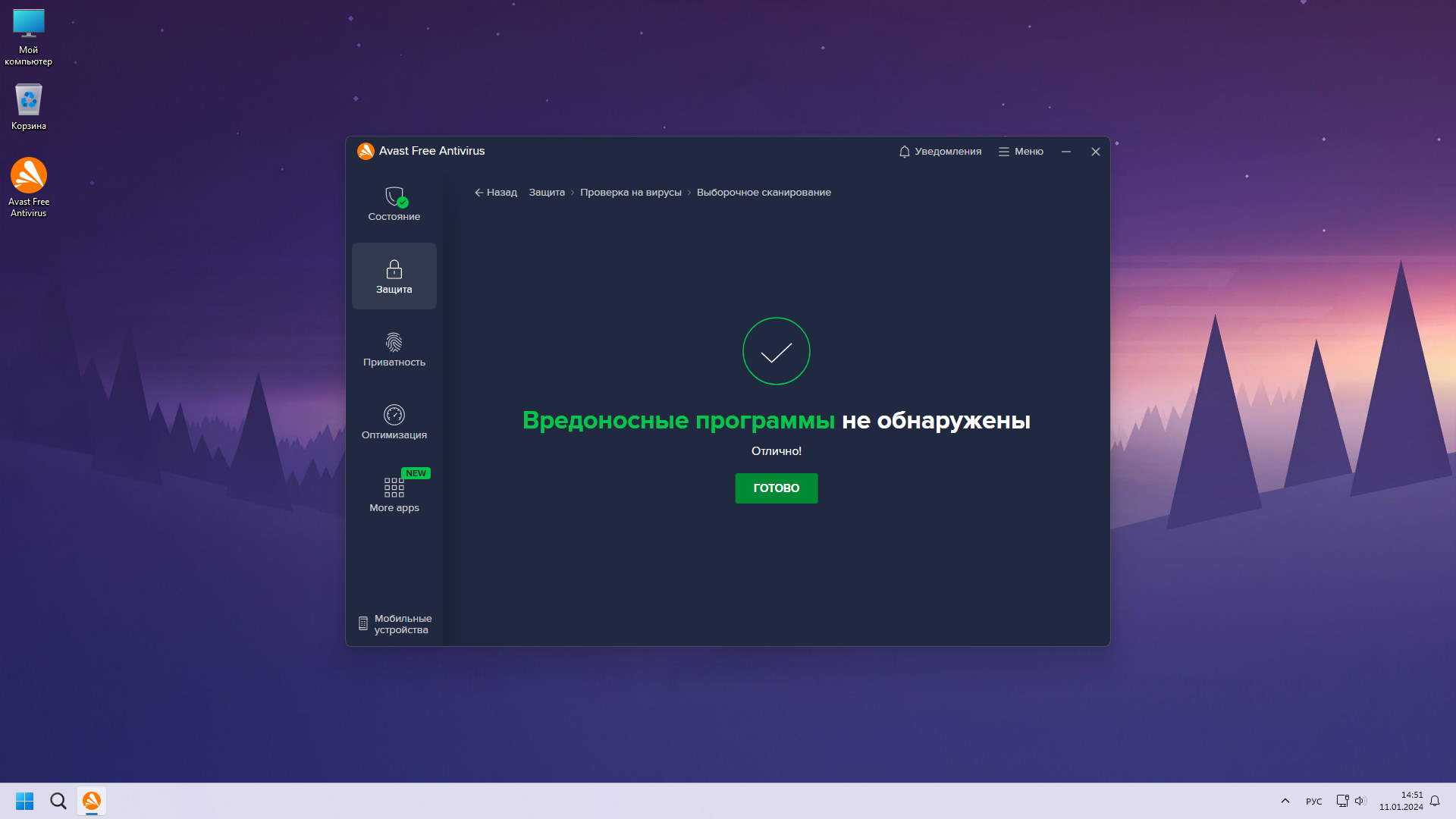This screenshot has height=819, width=1456.
Task: Click the Защита breadcrumb link
Action: 547,193
